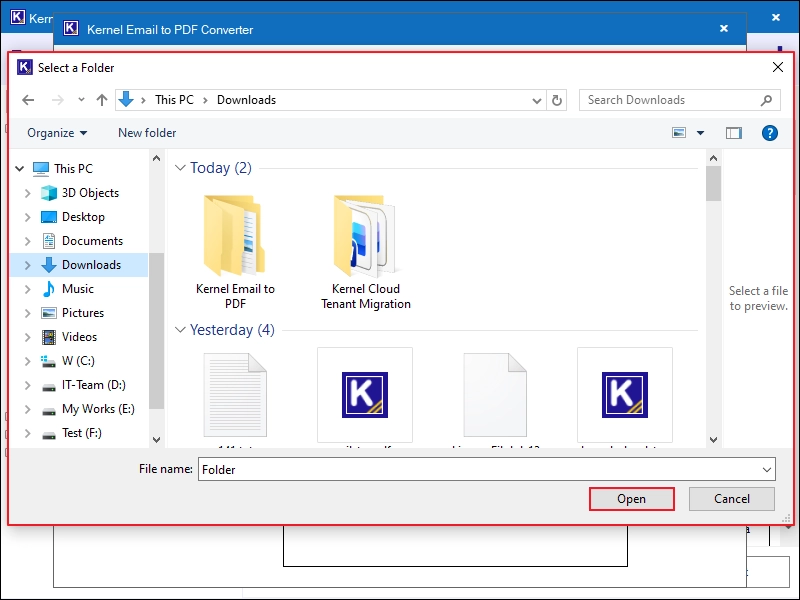The height and width of the screenshot is (600, 800).
Task: Open recent locations dropdown arrow
Action: point(81,100)
